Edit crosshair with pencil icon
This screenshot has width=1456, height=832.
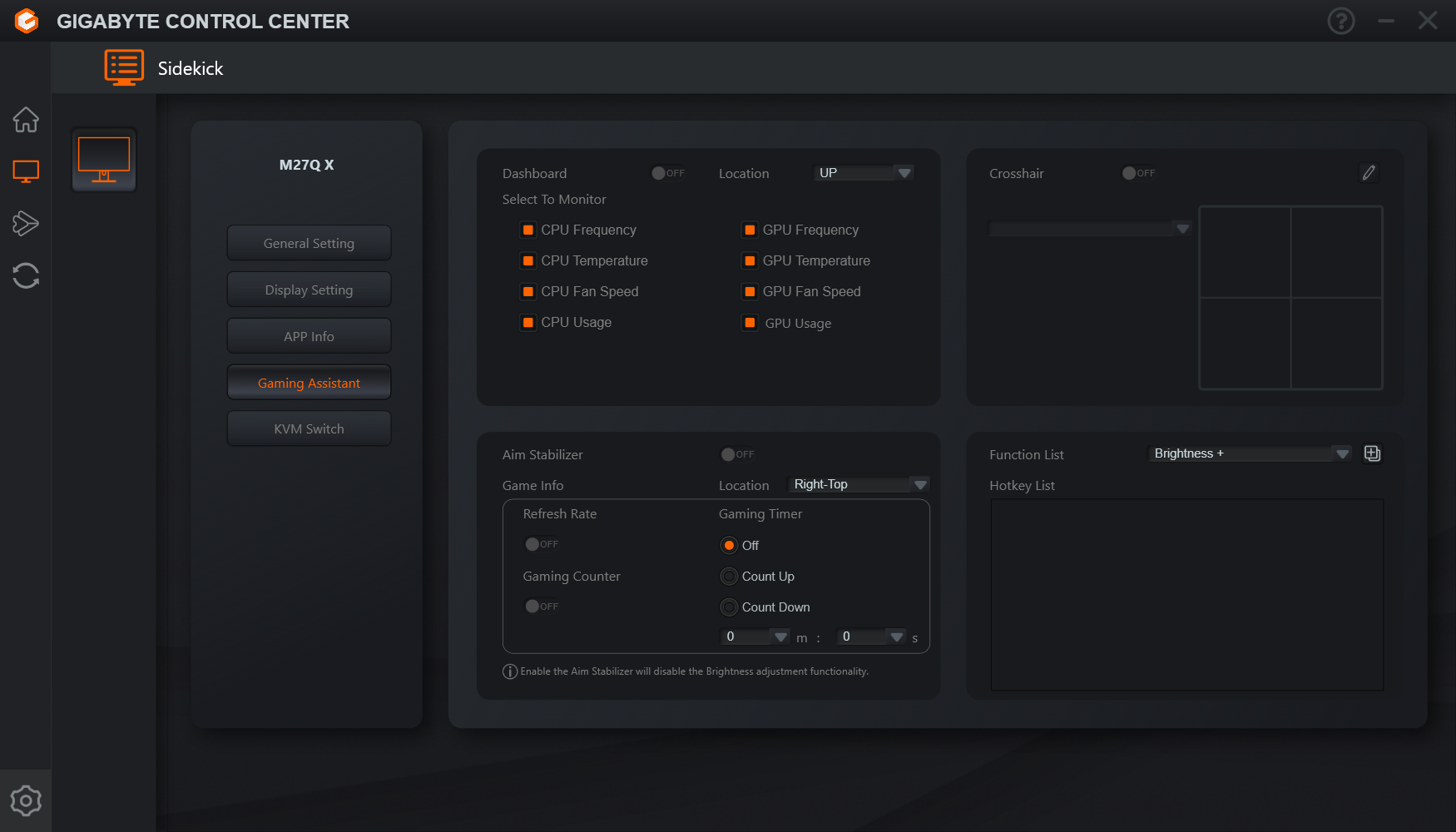pyautogui.click(x=1369, y=172)
